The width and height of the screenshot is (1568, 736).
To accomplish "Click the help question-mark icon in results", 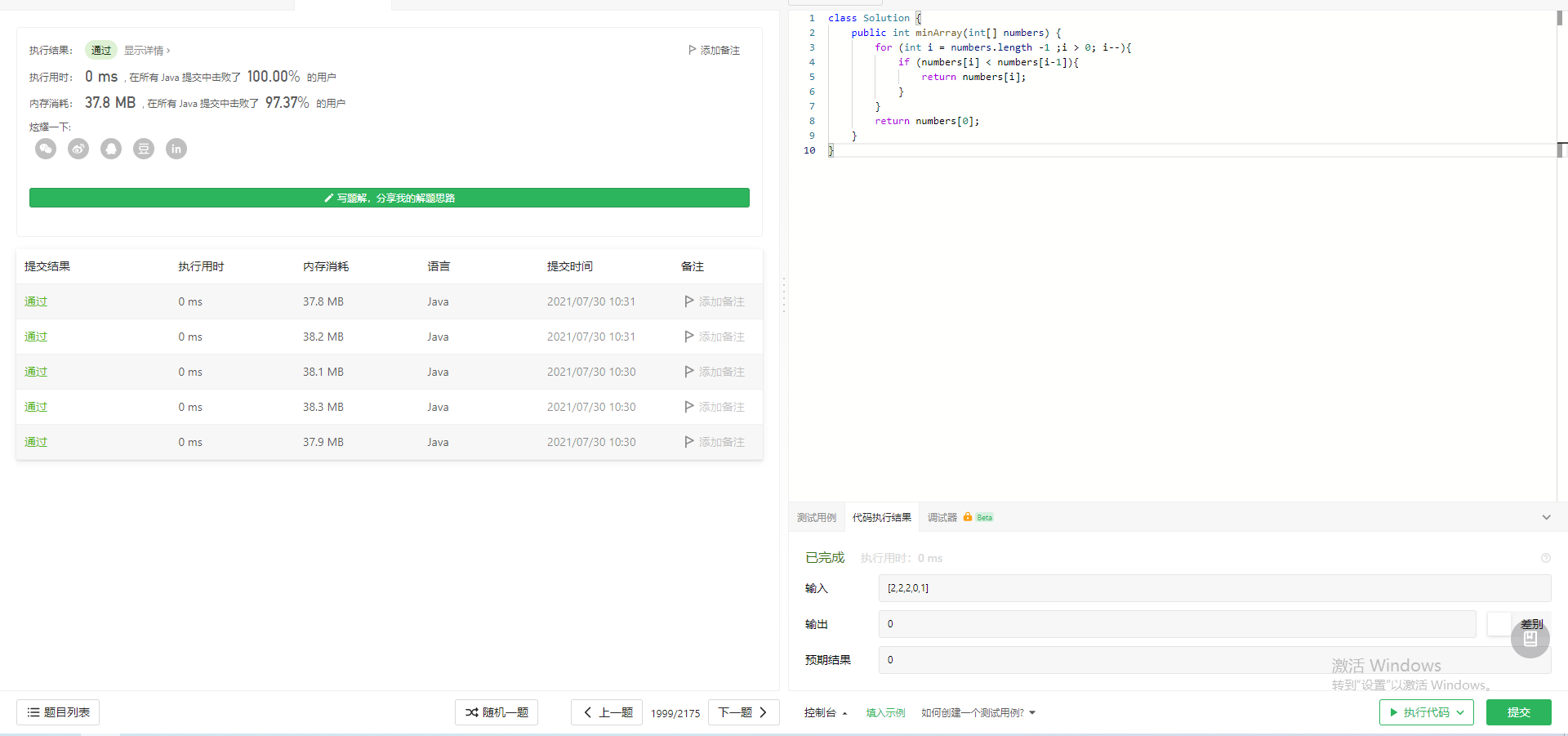I will point(1545,558).
